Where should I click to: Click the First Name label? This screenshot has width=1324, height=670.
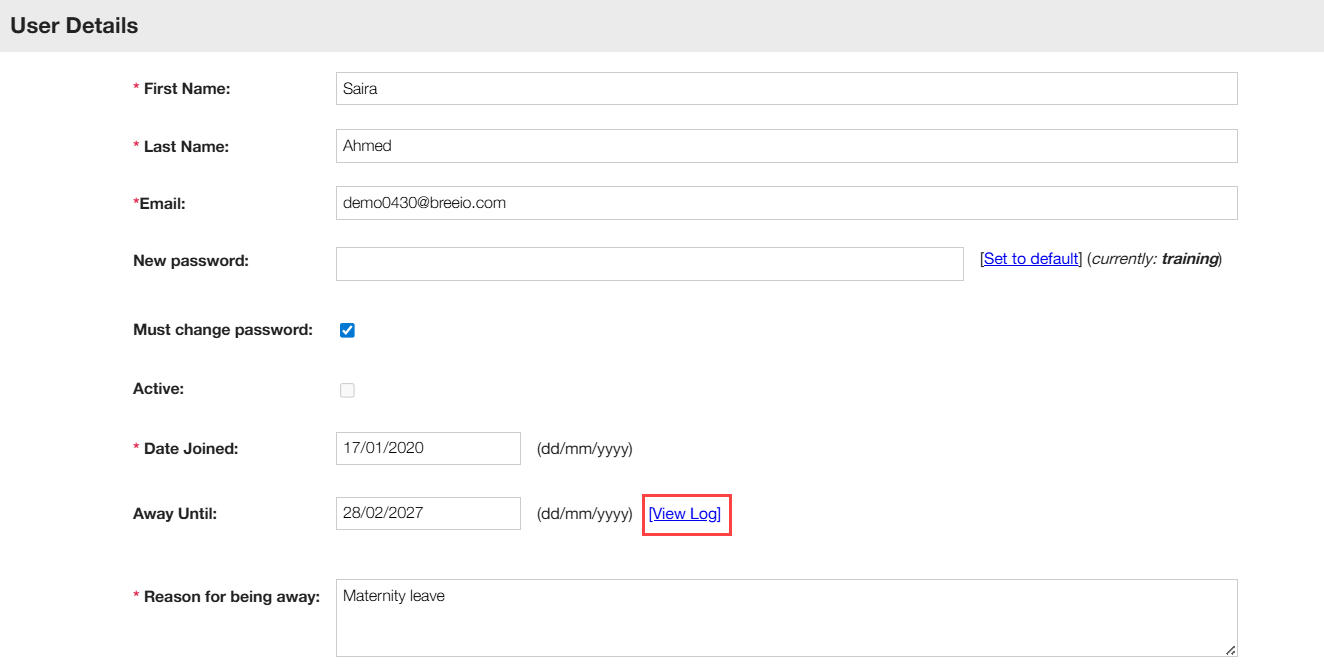pos(186,89)
